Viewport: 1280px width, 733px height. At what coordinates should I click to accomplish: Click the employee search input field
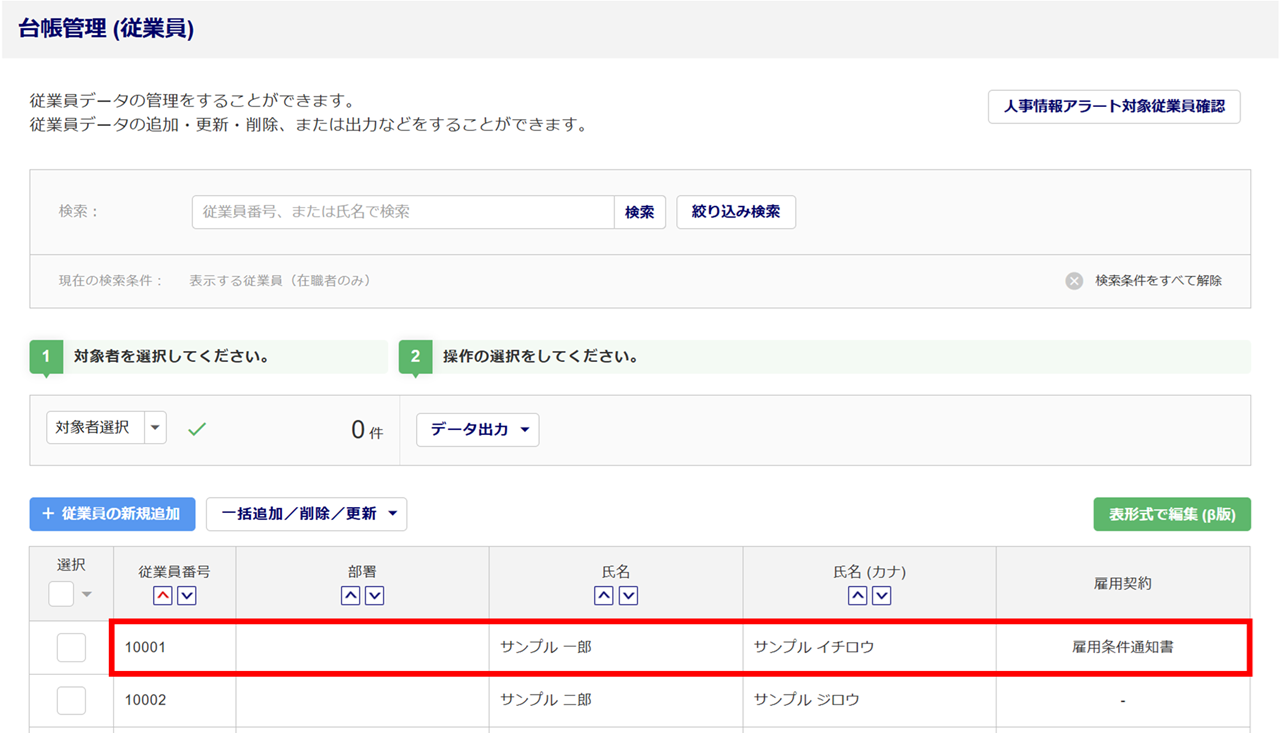click(x=402, y=212)
